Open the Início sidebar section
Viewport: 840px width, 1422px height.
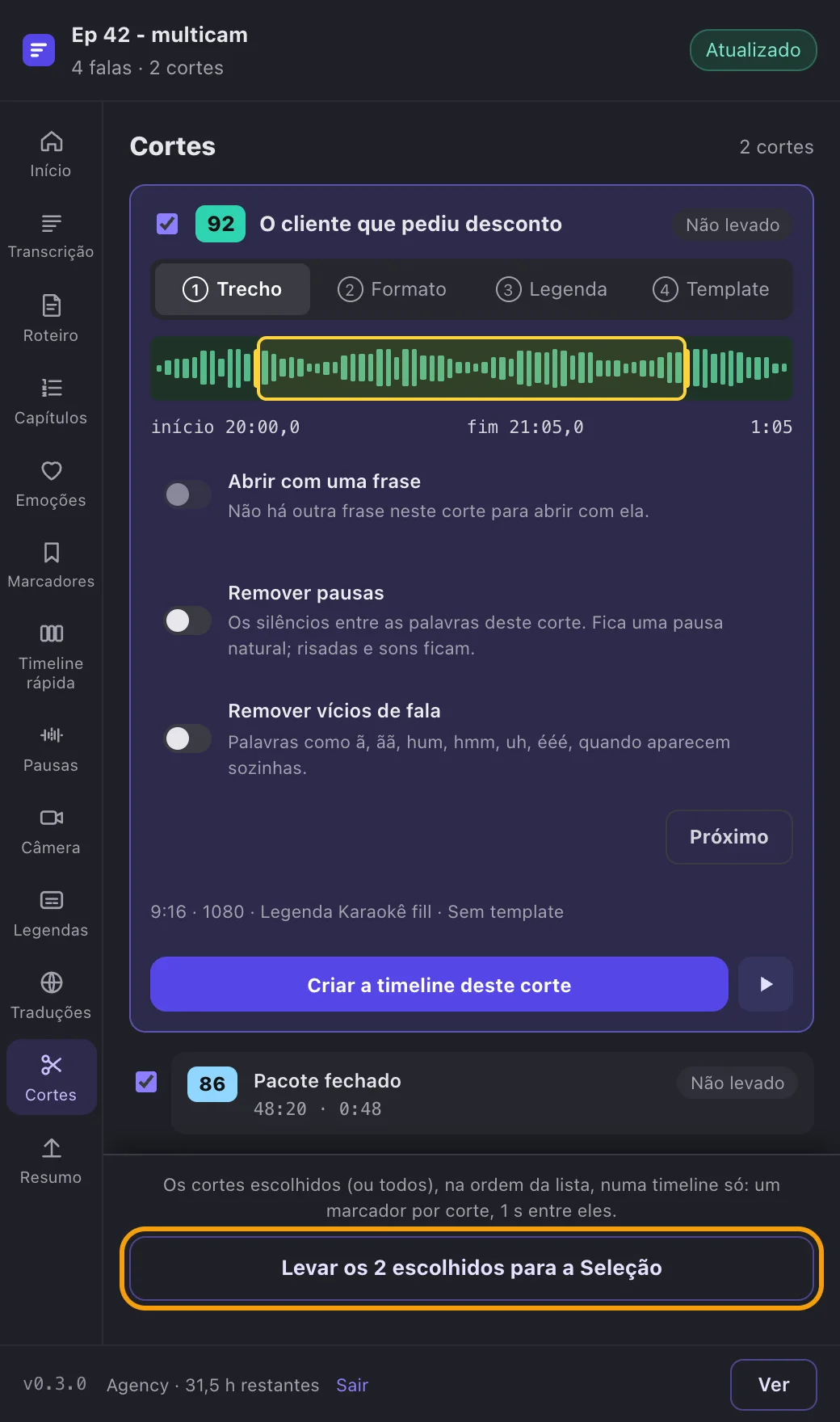tap(51, 154)
